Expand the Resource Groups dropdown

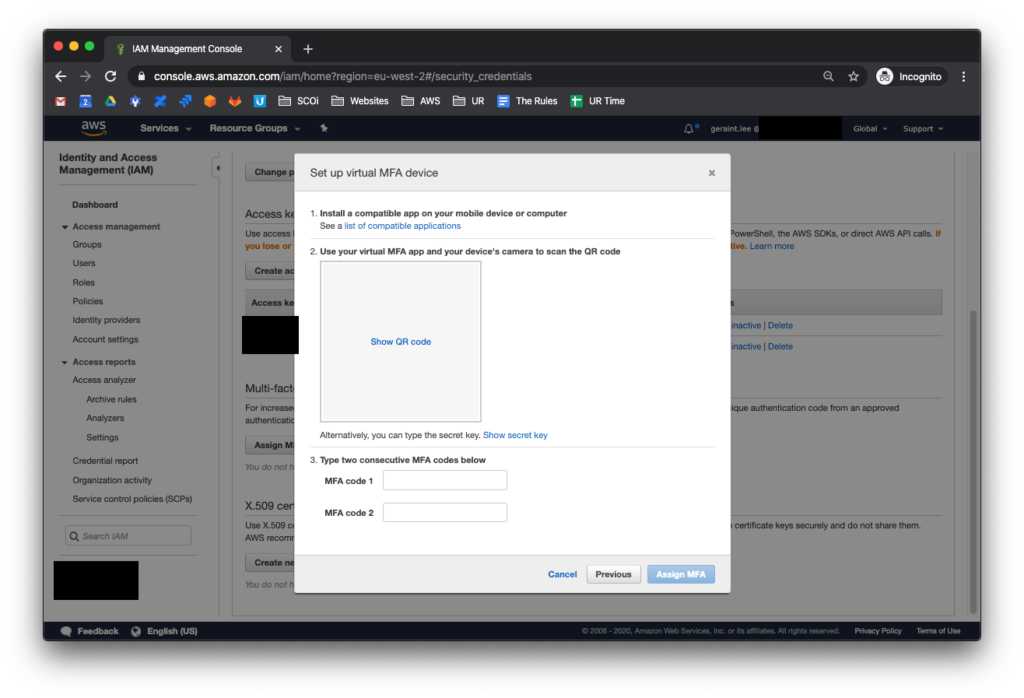[255, 129]
